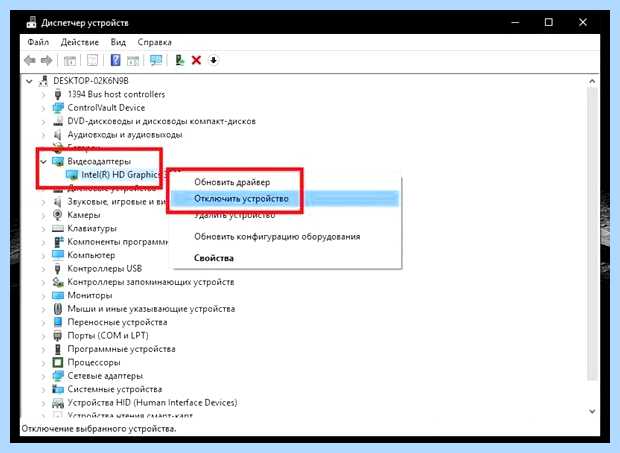Click the scrollbar down arrow

click(x=592, y=411)
